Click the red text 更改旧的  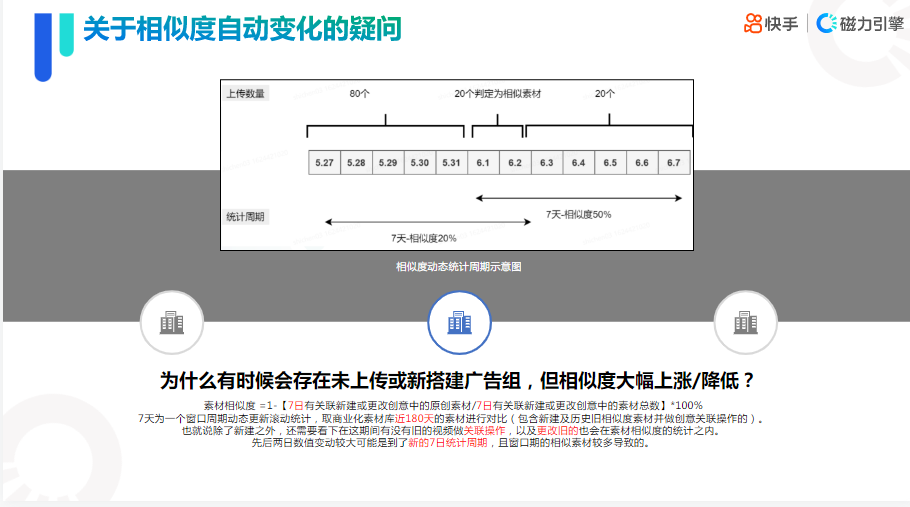point(557,430)
